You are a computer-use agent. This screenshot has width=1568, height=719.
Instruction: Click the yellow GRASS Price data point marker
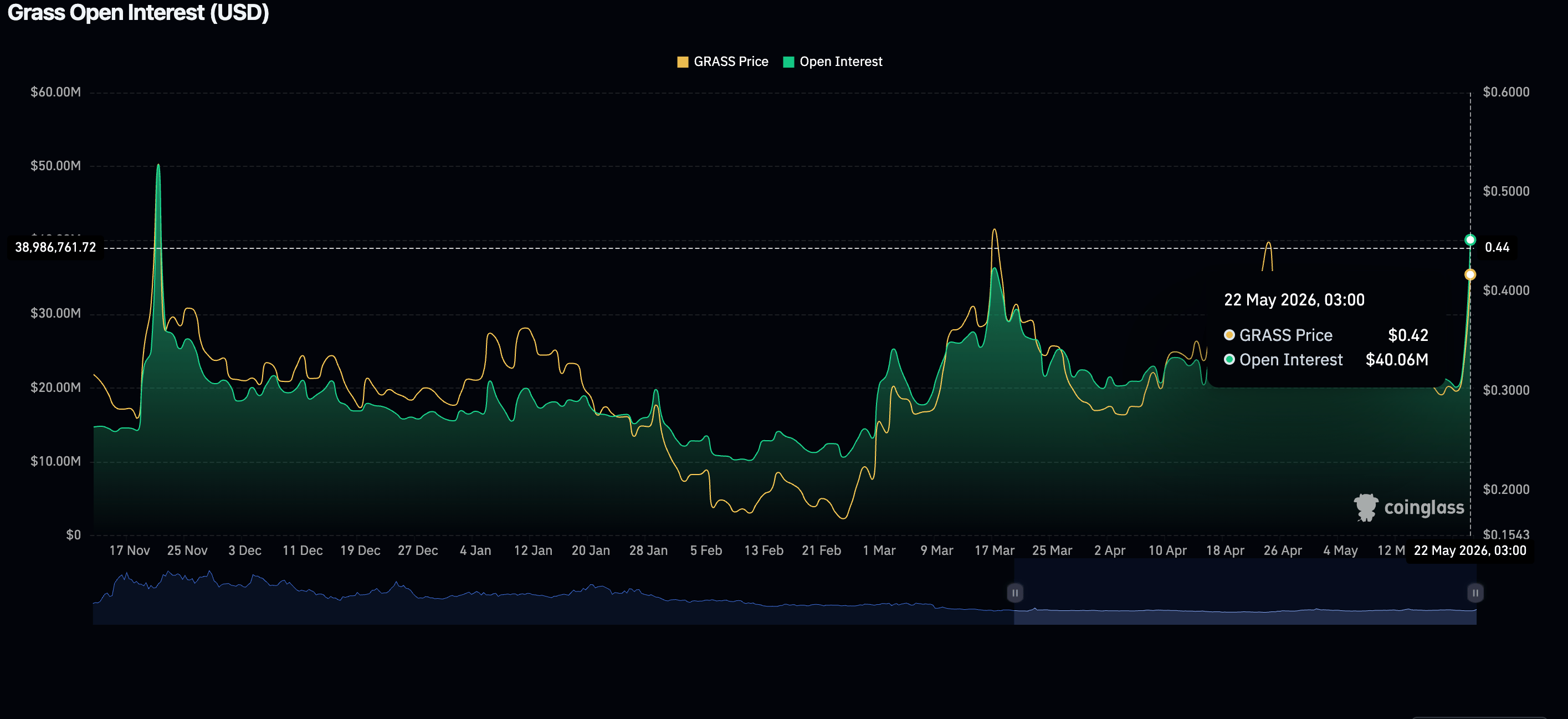[x=1470, y=274]
